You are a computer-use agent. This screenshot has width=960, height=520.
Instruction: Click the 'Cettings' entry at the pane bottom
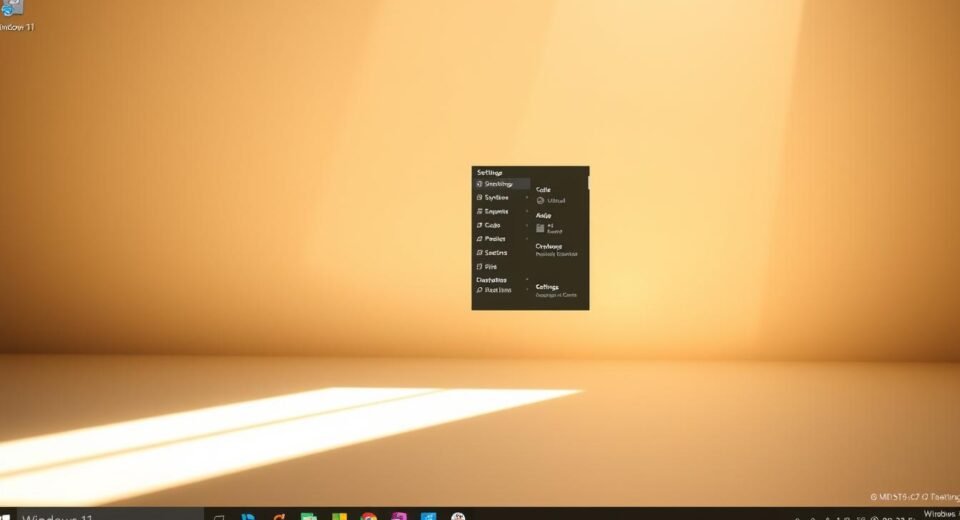pos(547,287)
